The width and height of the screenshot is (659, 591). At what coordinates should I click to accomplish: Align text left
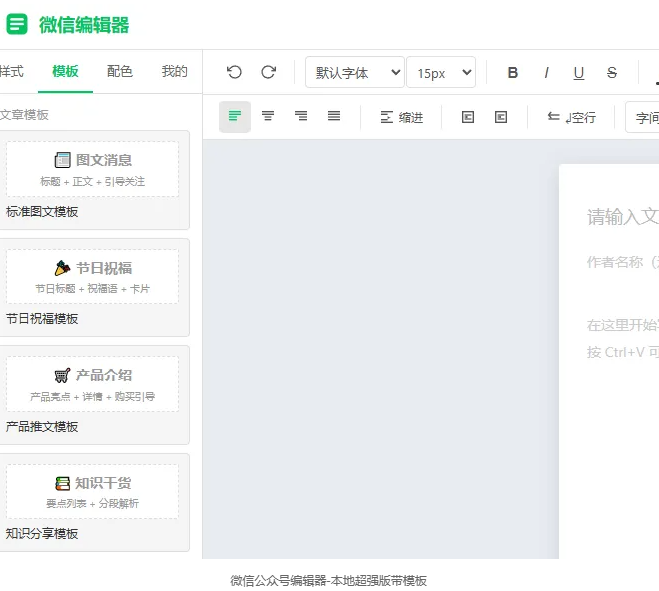coord(235,116)
